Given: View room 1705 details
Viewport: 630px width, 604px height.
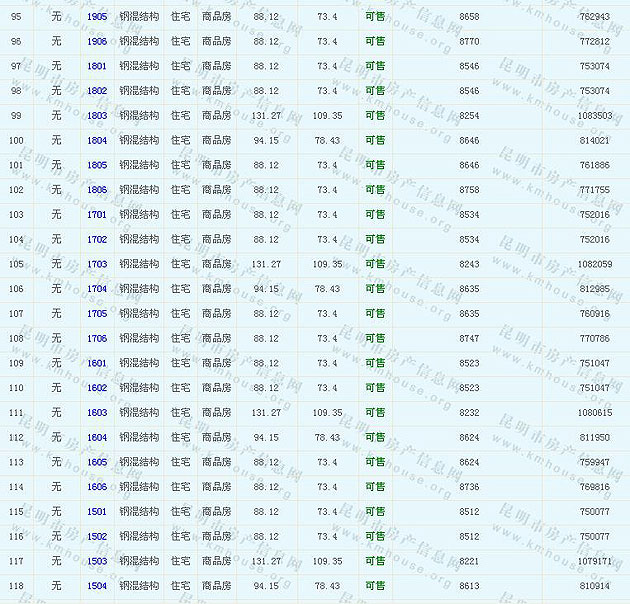Looking at the screenshot, I should tap(97, 314).
